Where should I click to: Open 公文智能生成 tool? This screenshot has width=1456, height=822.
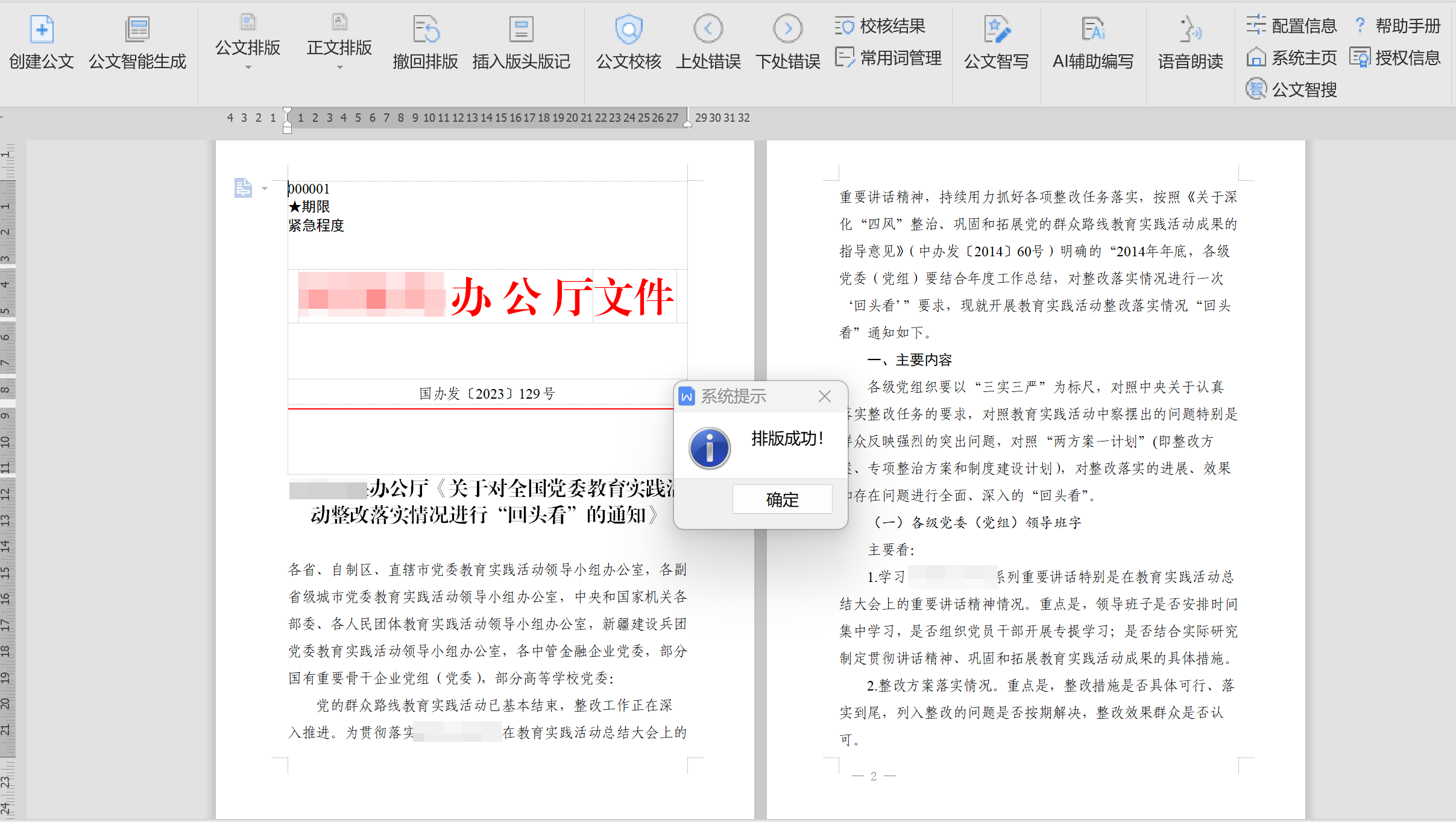tap(137, 30)
